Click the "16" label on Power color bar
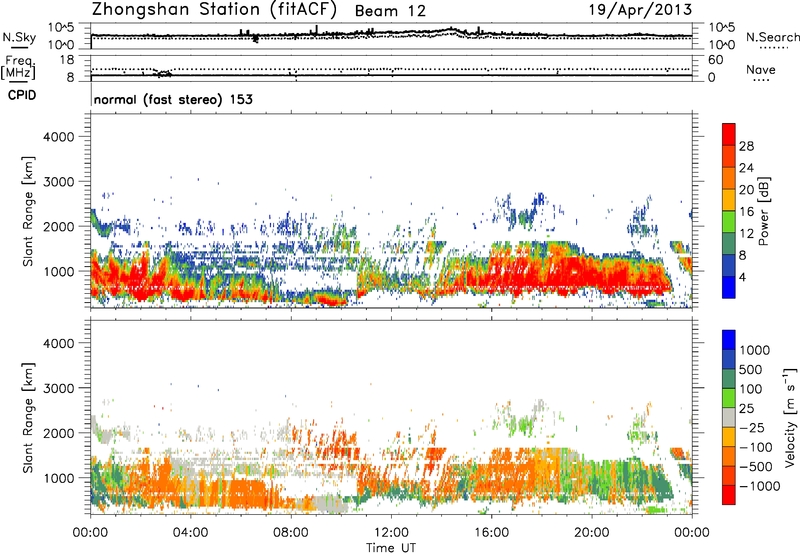The width and height of the screenshot is (800, 554). (746, 212)
